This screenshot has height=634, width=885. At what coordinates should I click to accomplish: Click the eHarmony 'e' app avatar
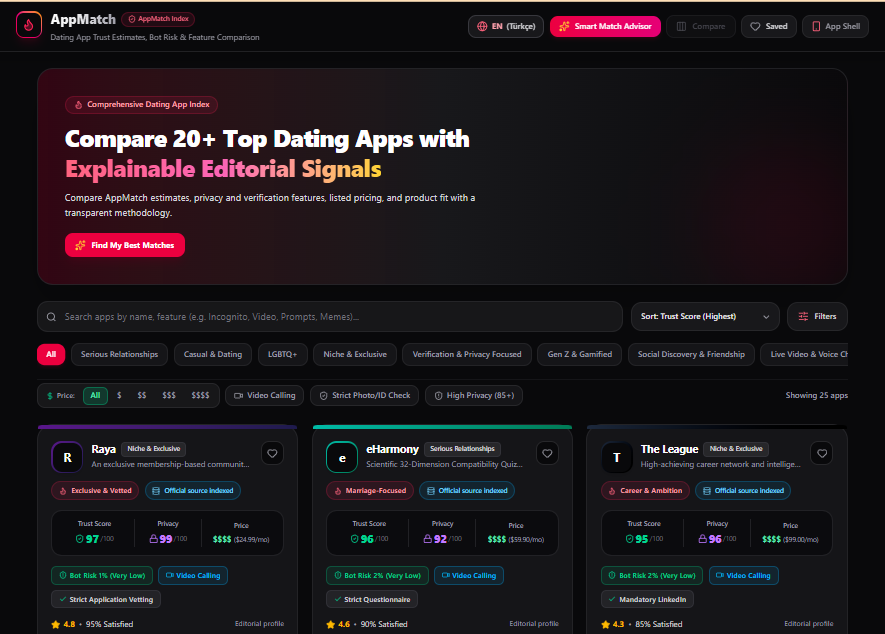coord(342,457)
